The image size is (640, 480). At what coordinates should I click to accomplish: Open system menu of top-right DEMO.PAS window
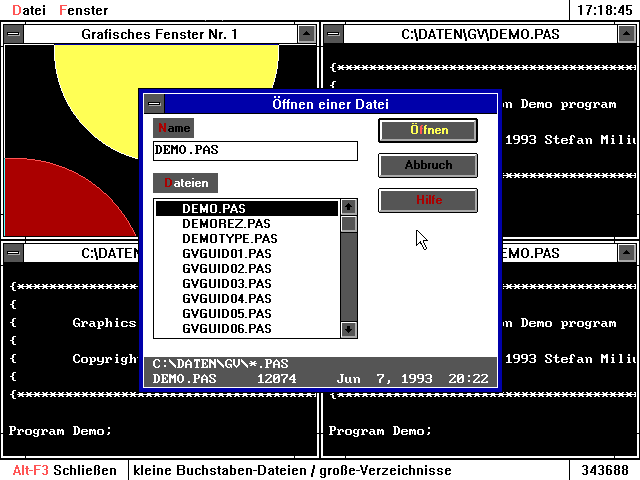point(333,34)
